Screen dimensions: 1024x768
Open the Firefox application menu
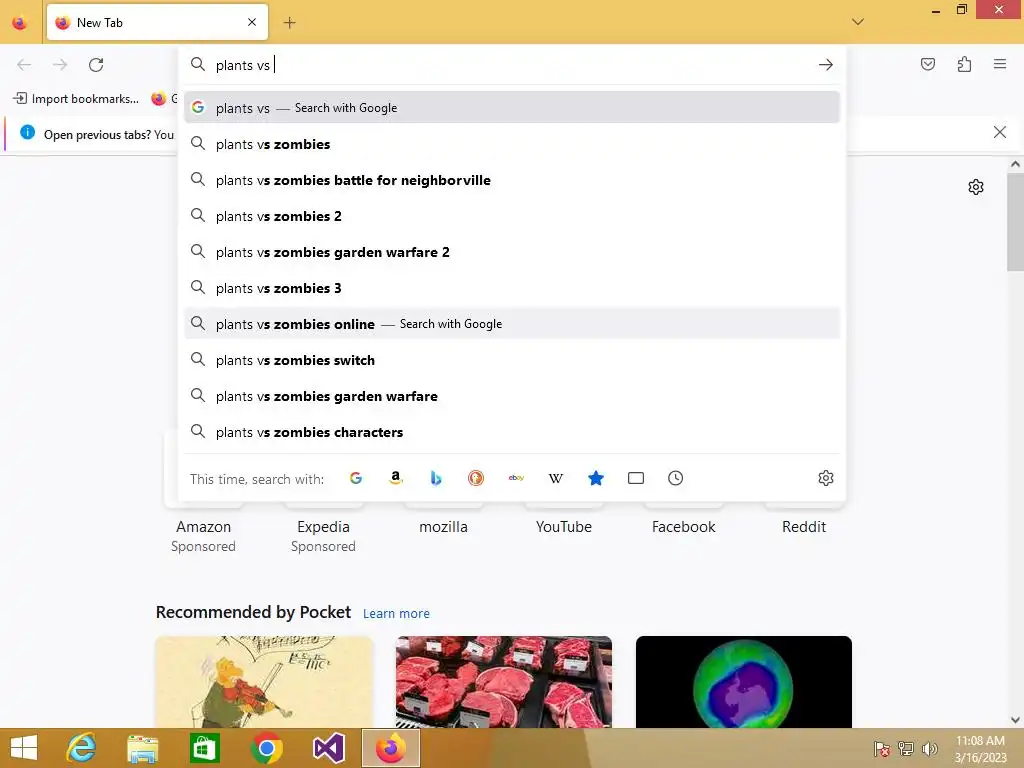pos(1000,64)
